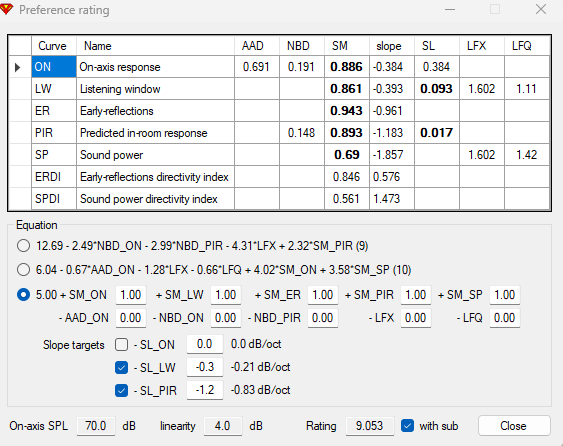Click the linearity 4.0 dB field
This screenshot has height=446, width=563.
click(x=223, y=426)
